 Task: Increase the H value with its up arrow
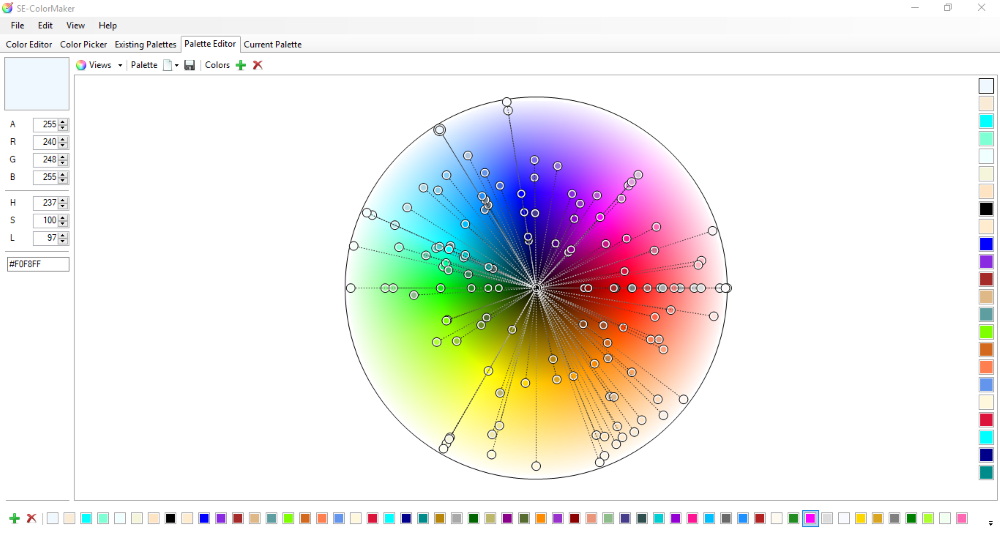coord(62,200)
